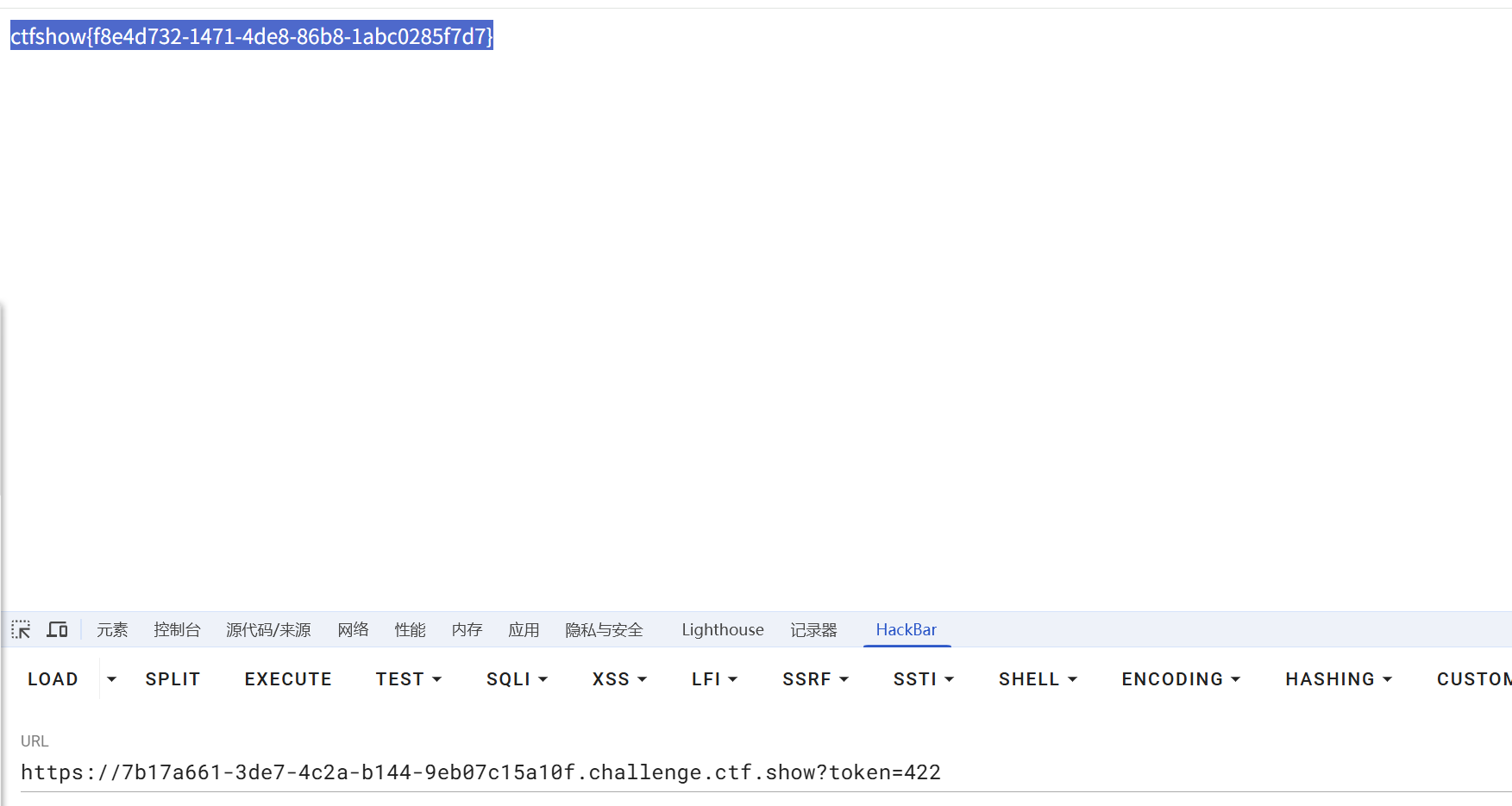The width and height of the screenshot is (1512, 806).
Task: Switch to the 网络 network tab
Action: coord(353,630)
